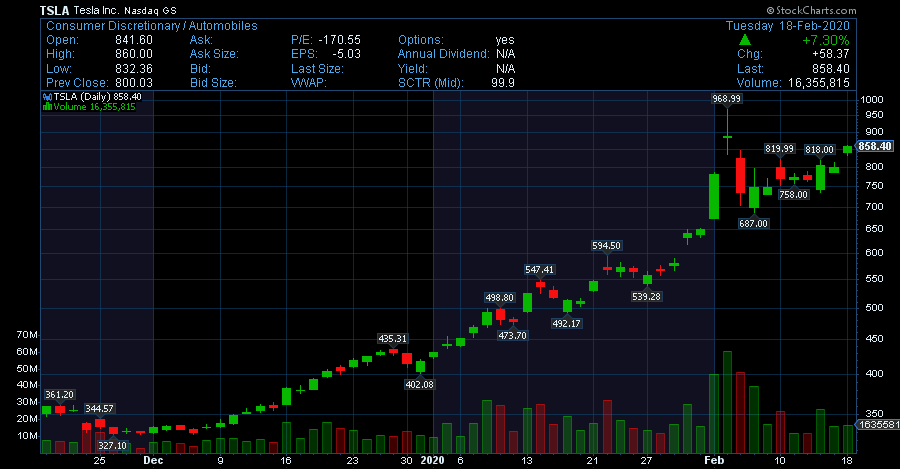Click the Ask Size label
The height and width of the screenshot is (469, 900).
[x=214, y=54]
